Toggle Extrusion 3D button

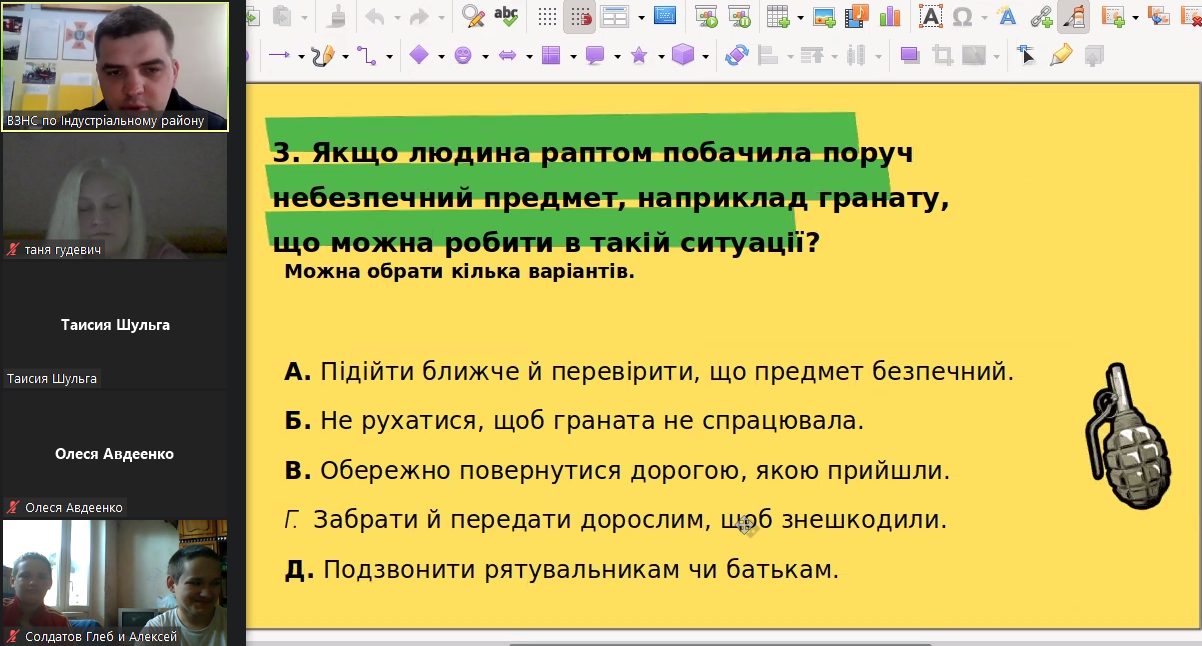click(x=1093, y=55)
